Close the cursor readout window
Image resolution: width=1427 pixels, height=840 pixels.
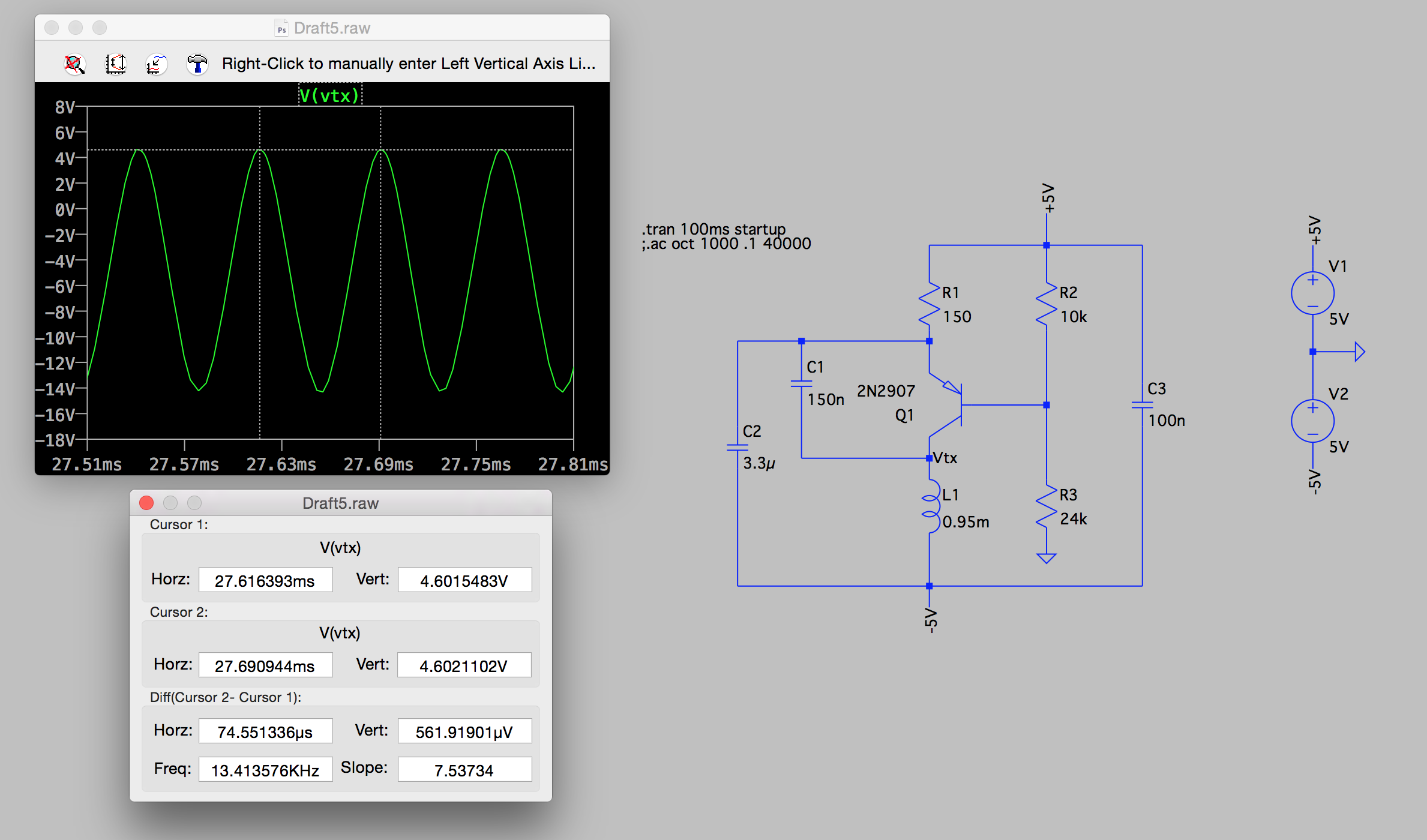146,503
